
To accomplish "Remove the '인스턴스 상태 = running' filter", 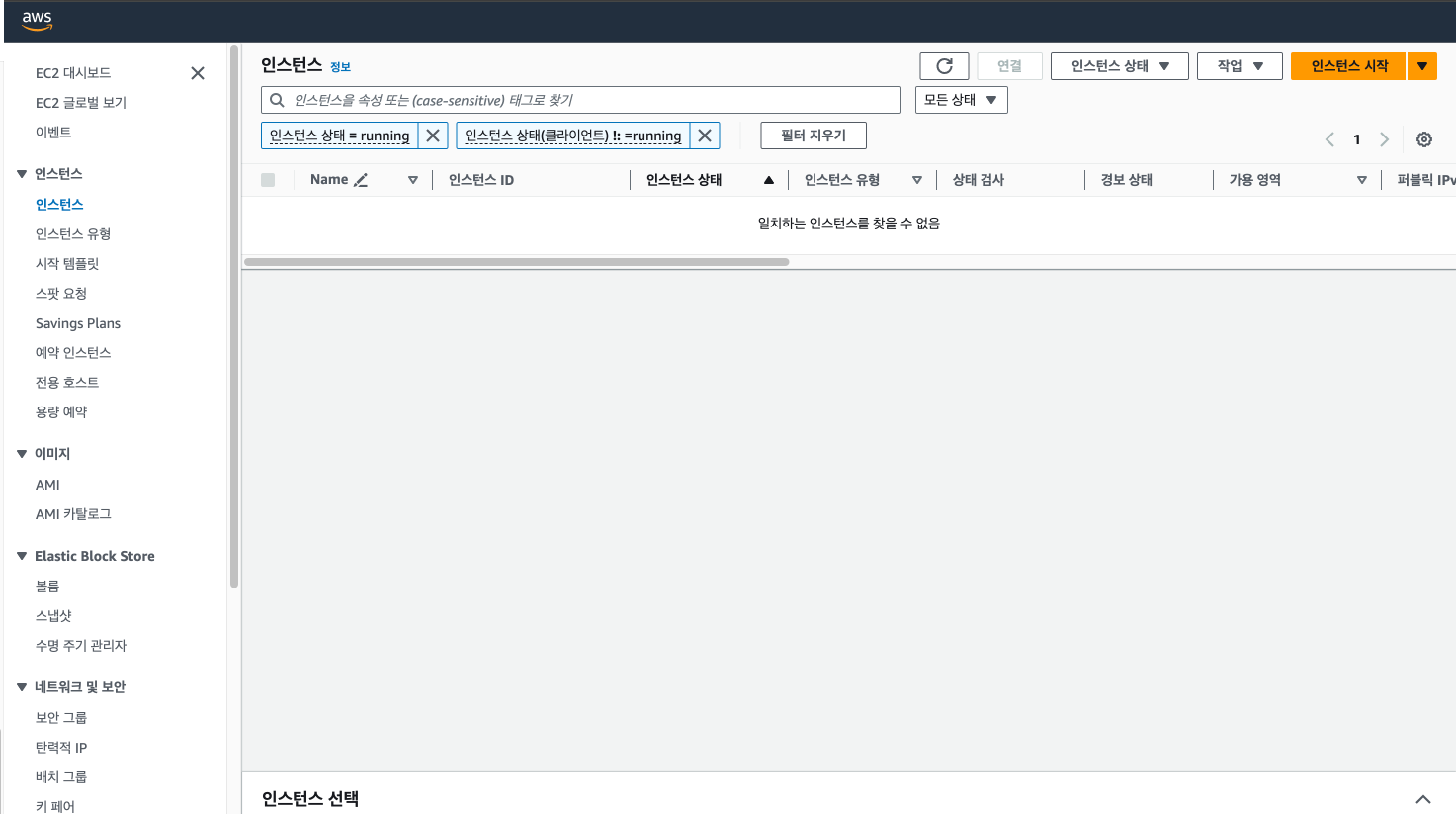I will (x=433, y=136).
